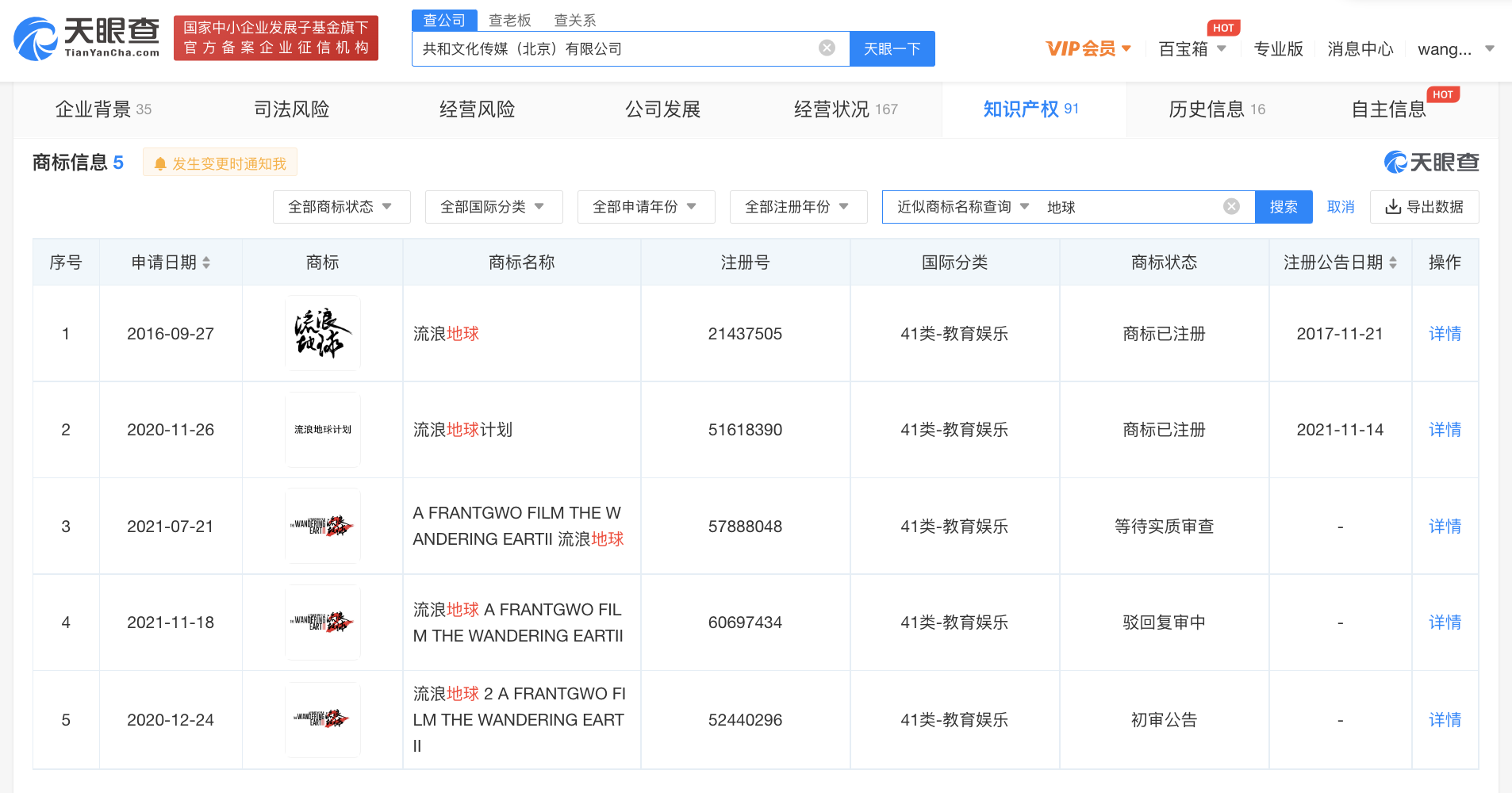Click the 等待实质审查 status cell
1512x793 pixels.
pyautogui.click(x=1165, y=527)
